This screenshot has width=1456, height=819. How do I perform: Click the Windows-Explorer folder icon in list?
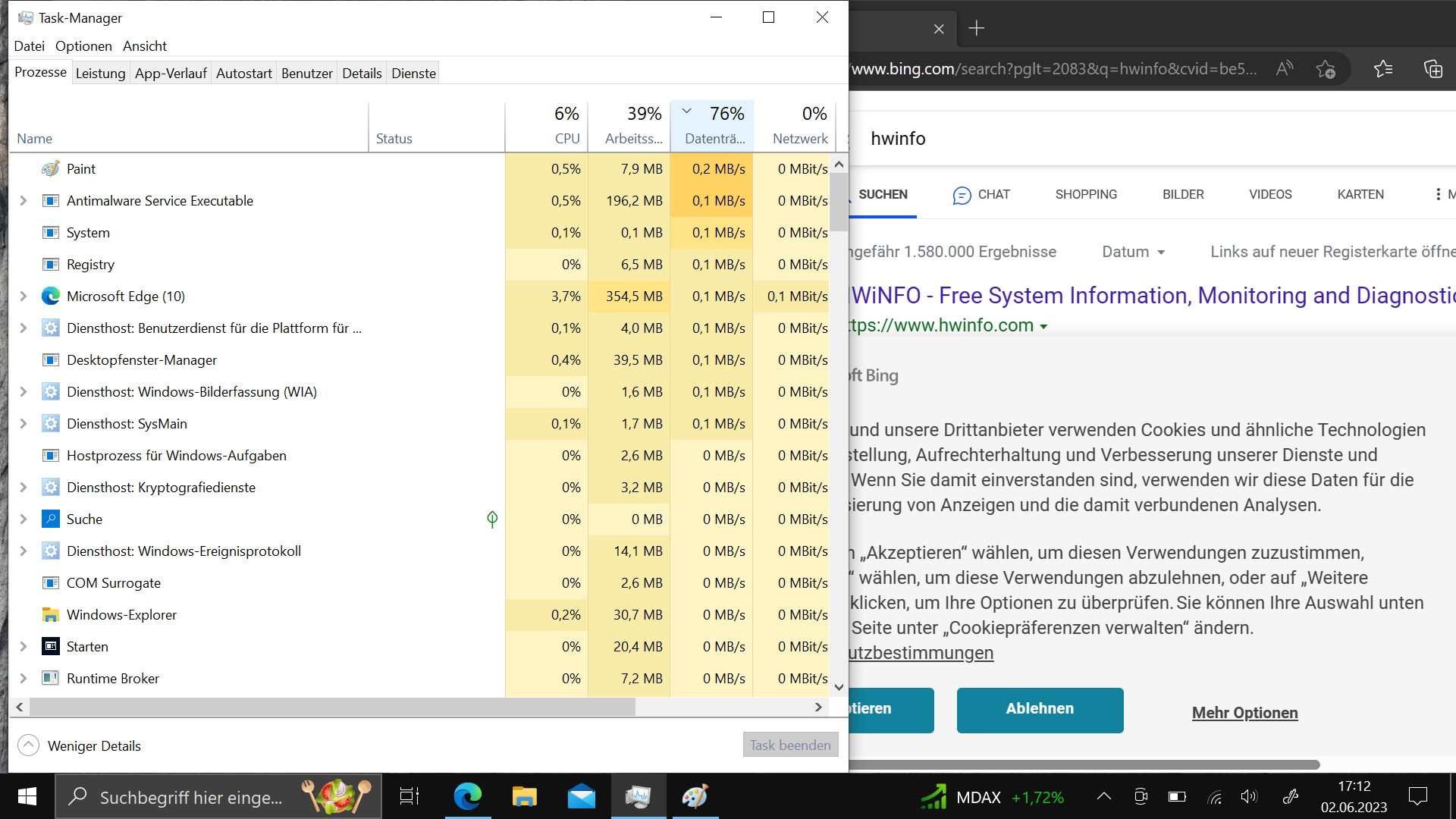[51, 615]
